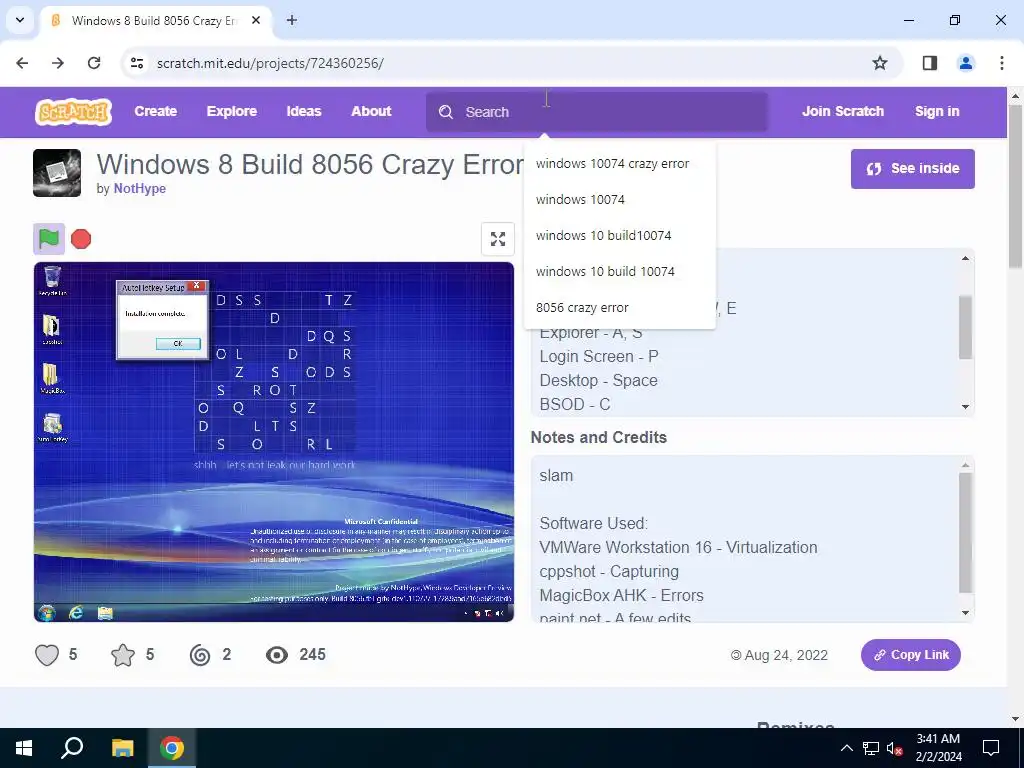Click the muted volume tray icon
1024x768 pixels.
[x=895, y=748]
